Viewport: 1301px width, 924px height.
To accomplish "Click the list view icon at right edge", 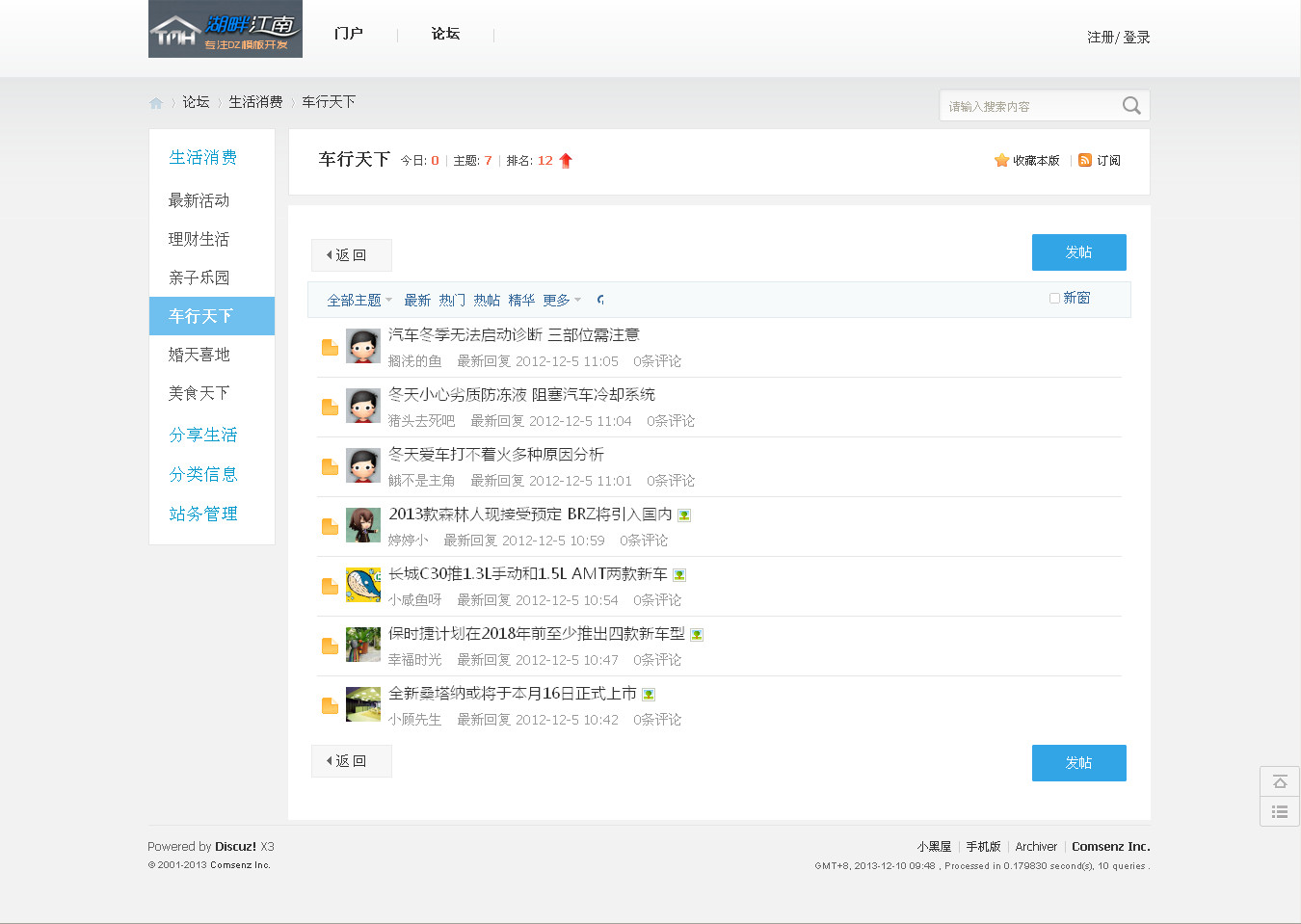I will pyautogui.click(x=1280, y=811).
